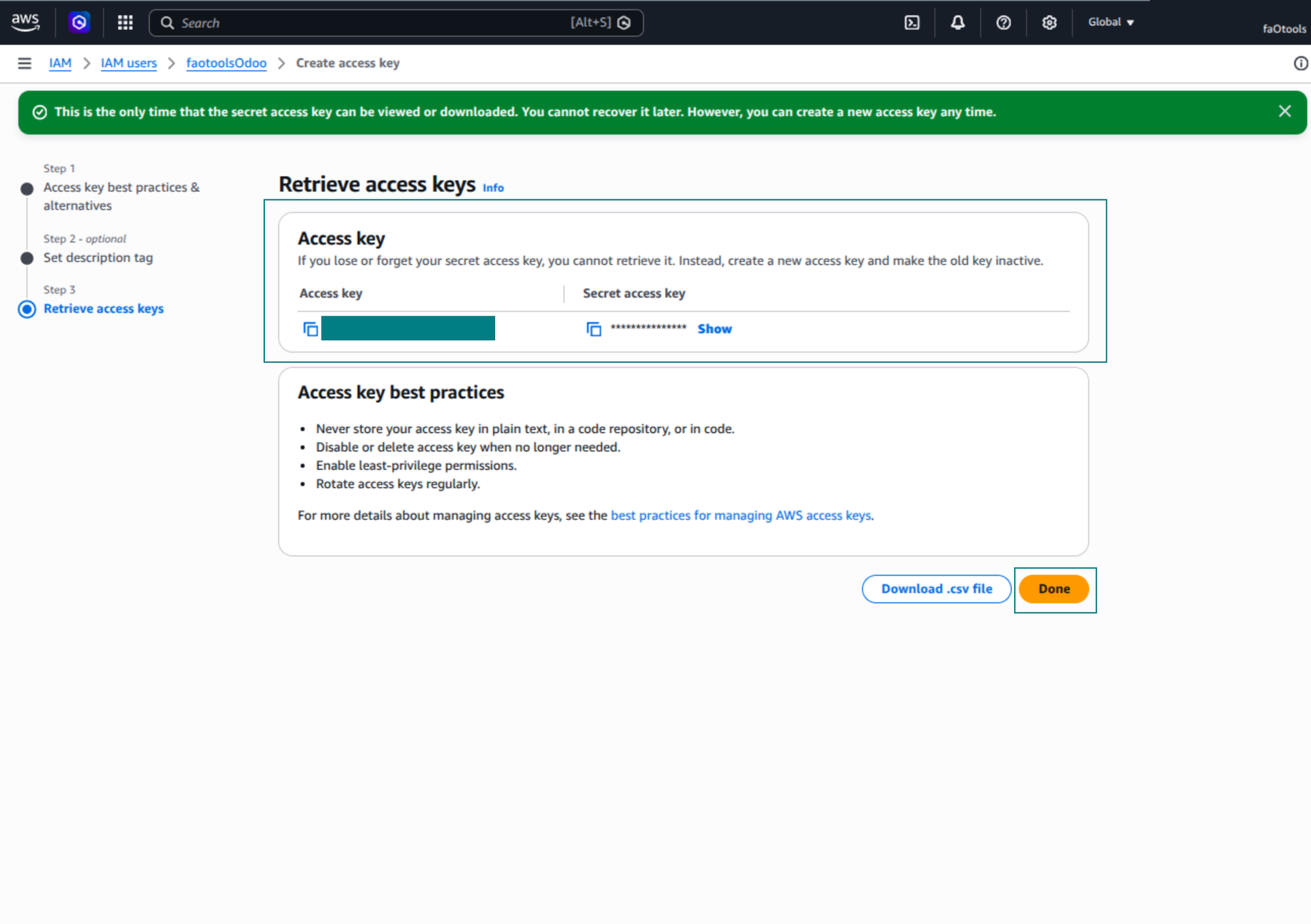Dismiss the green success banner
This screenshot has height=924, width=1311.
pos(1284,111)
